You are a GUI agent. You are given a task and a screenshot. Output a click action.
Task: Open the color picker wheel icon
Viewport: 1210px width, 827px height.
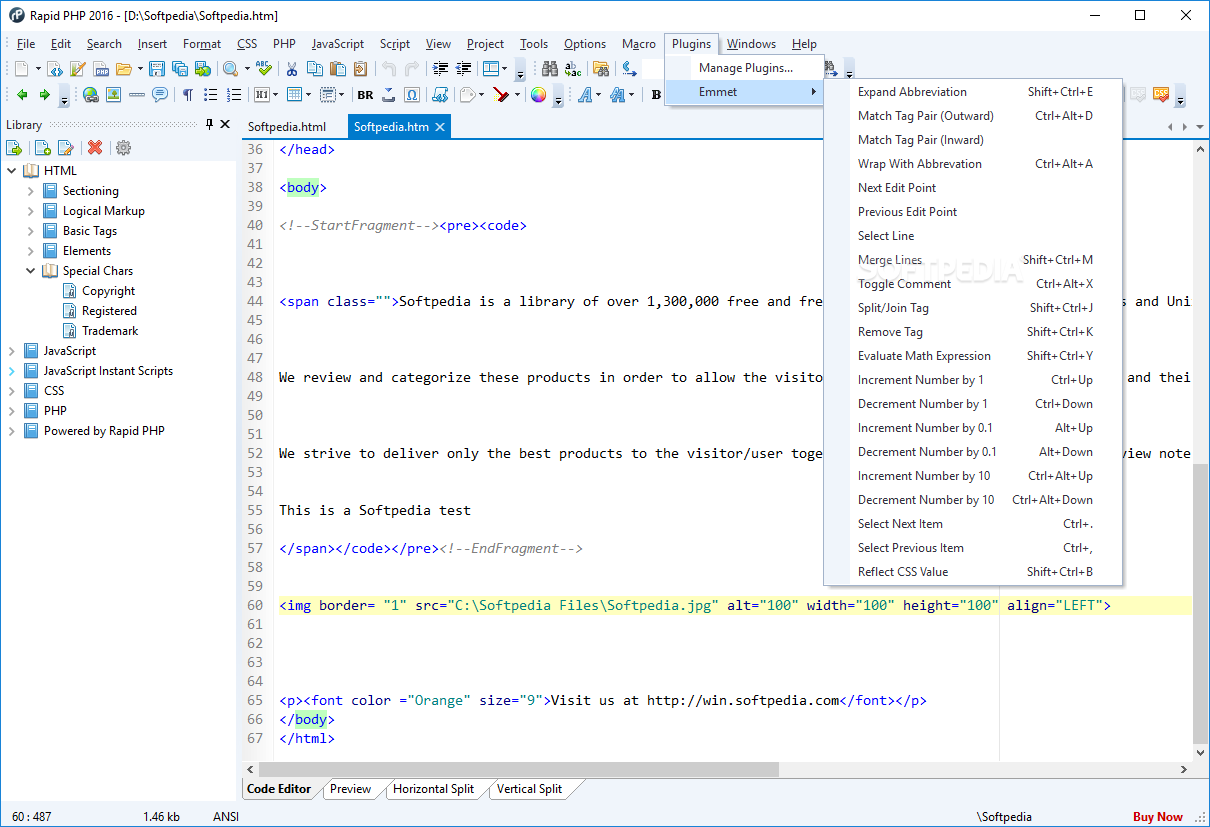(x=538, y=95)
